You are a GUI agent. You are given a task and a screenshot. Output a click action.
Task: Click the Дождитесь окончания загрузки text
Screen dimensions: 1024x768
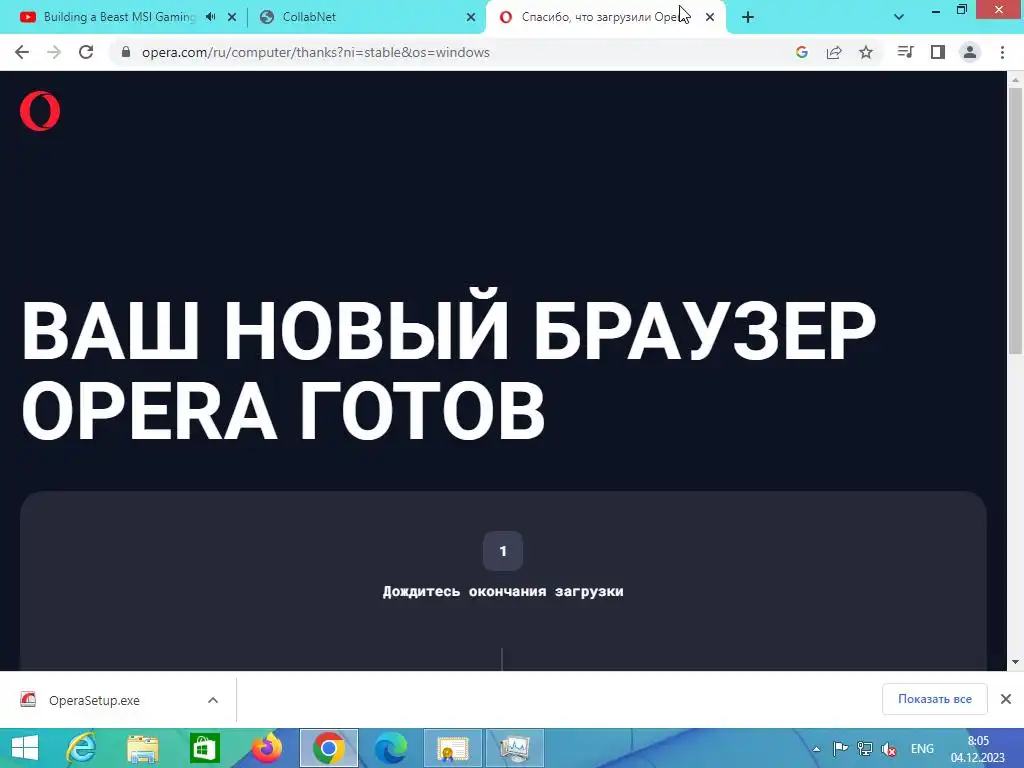(503, 592)
